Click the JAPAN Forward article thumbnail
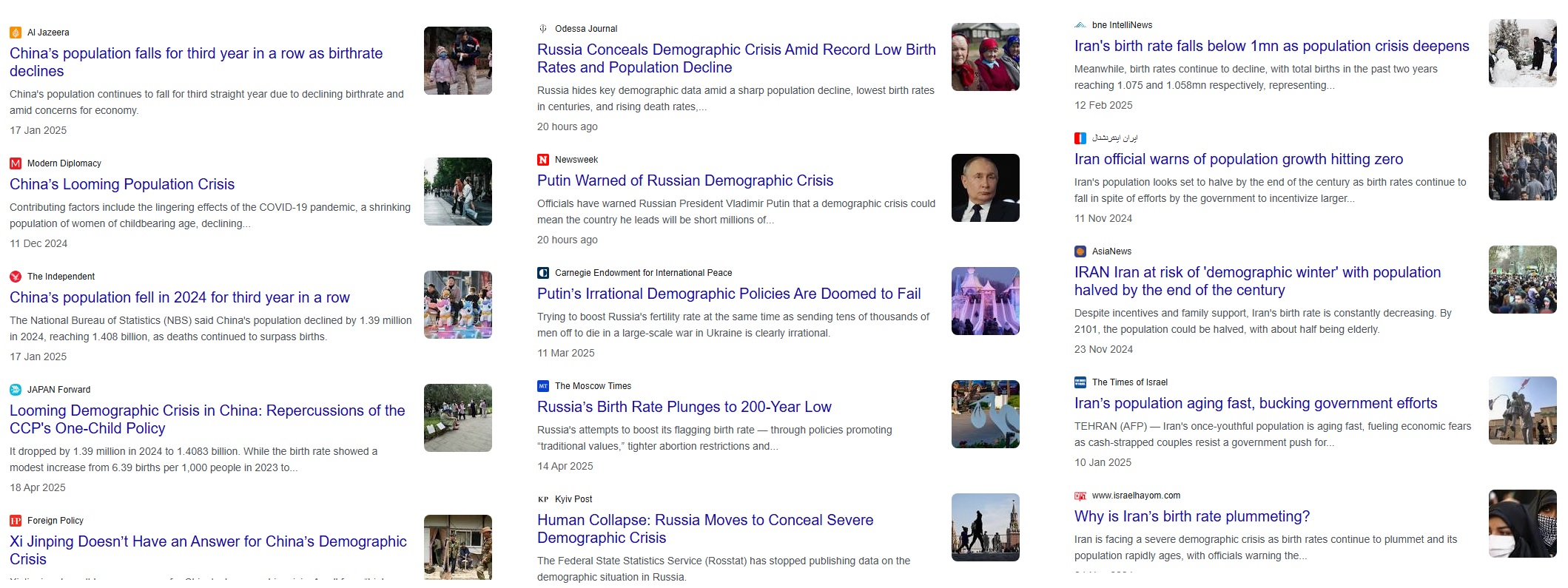Image resolution: width=1568 pixels, height=588 pixels. 458,418
